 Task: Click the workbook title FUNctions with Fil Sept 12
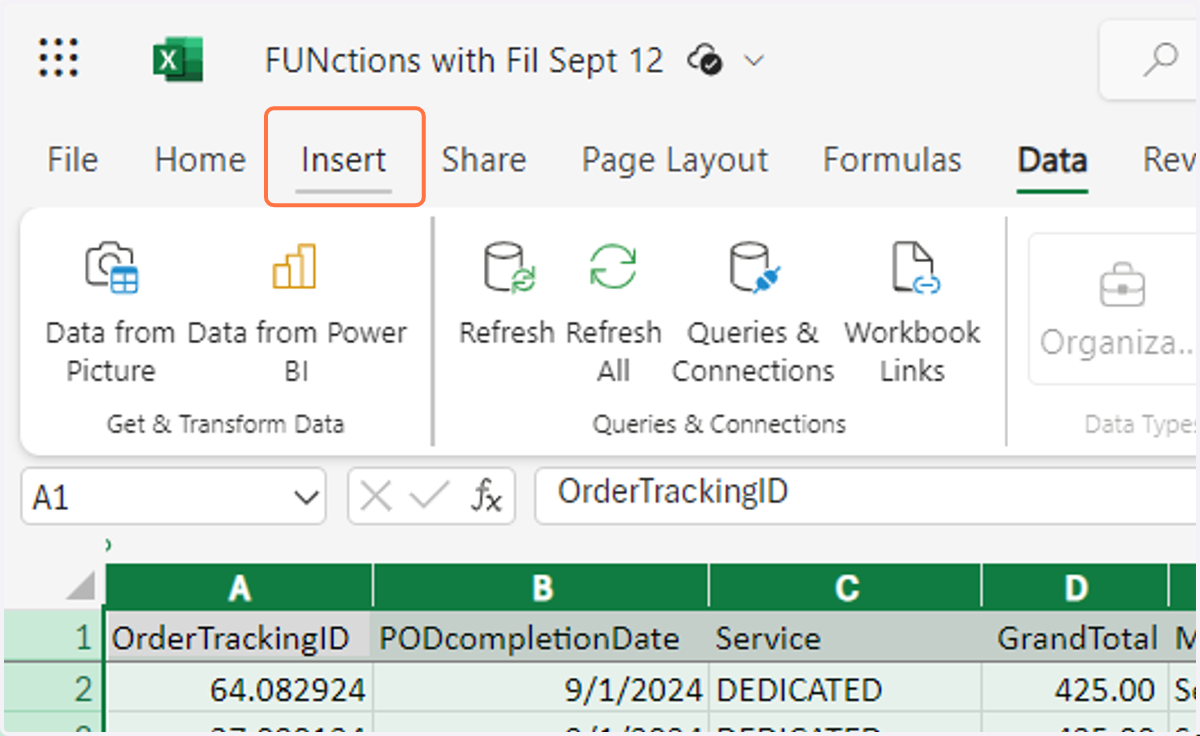[464, 61]
